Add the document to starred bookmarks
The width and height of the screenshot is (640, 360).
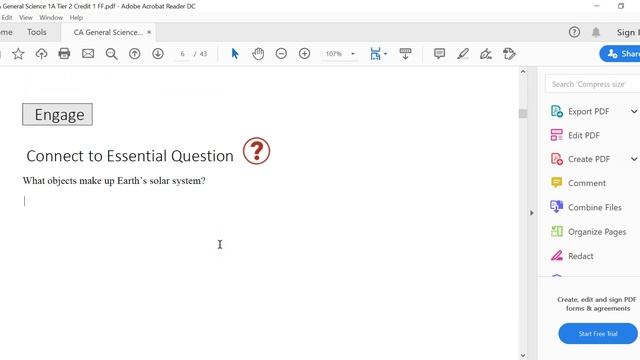tap(18, 54)
